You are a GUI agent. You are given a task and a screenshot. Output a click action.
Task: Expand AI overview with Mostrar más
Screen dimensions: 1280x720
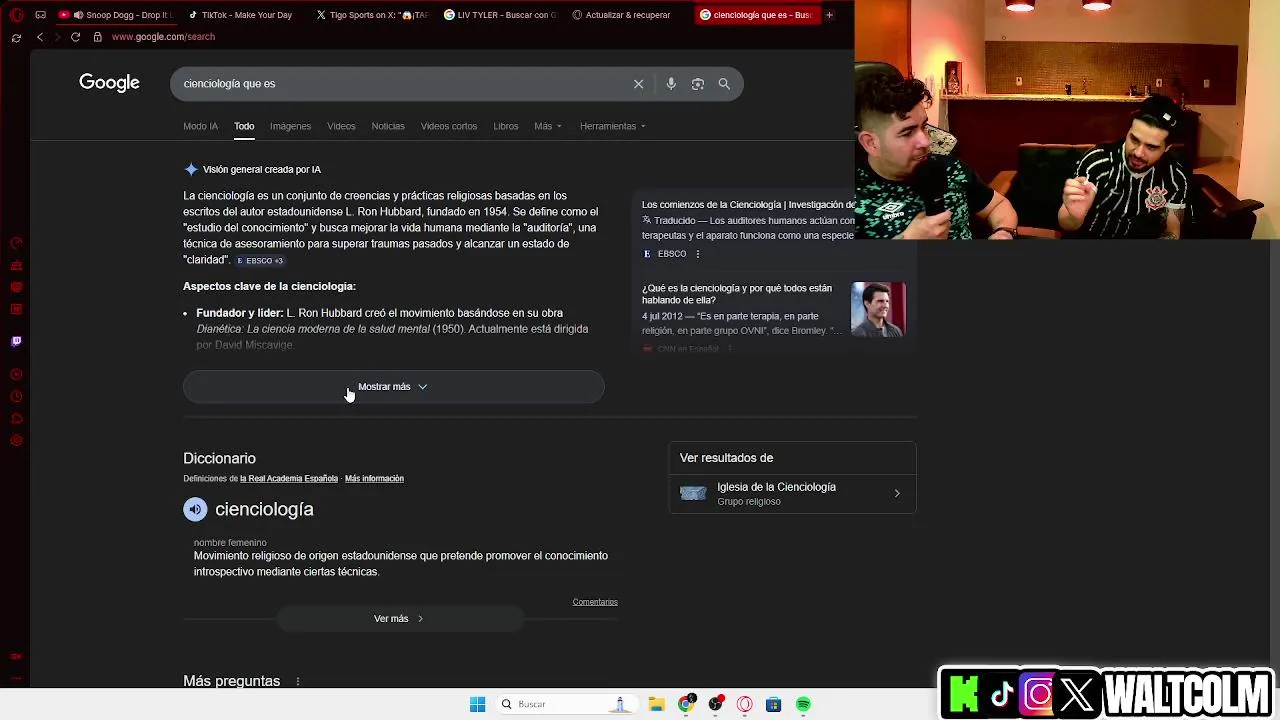pyautogui.click(x=393, y=387)
